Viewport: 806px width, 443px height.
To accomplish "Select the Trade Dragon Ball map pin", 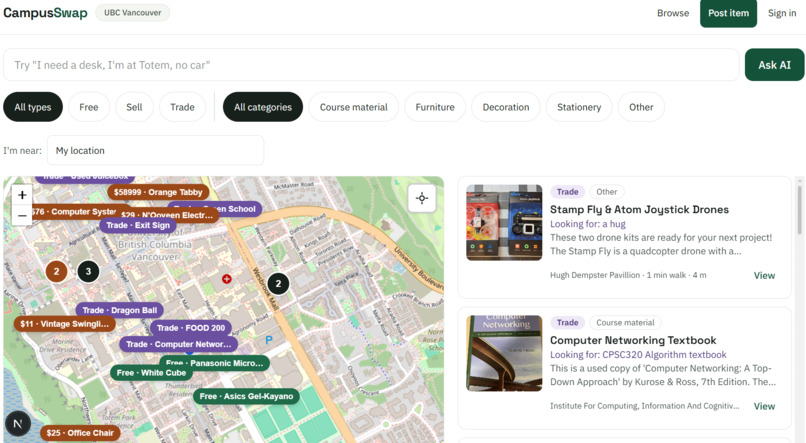I will click(x=120, y=310).
